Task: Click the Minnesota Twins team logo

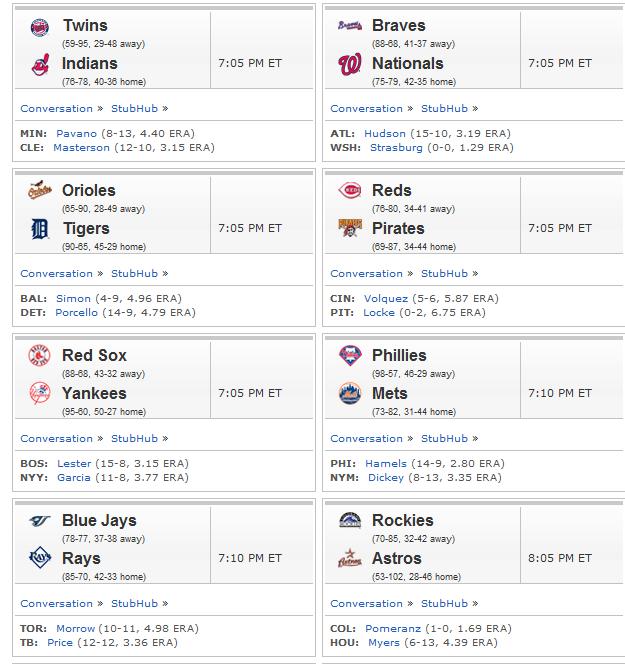Action: (x=40, y=28)
